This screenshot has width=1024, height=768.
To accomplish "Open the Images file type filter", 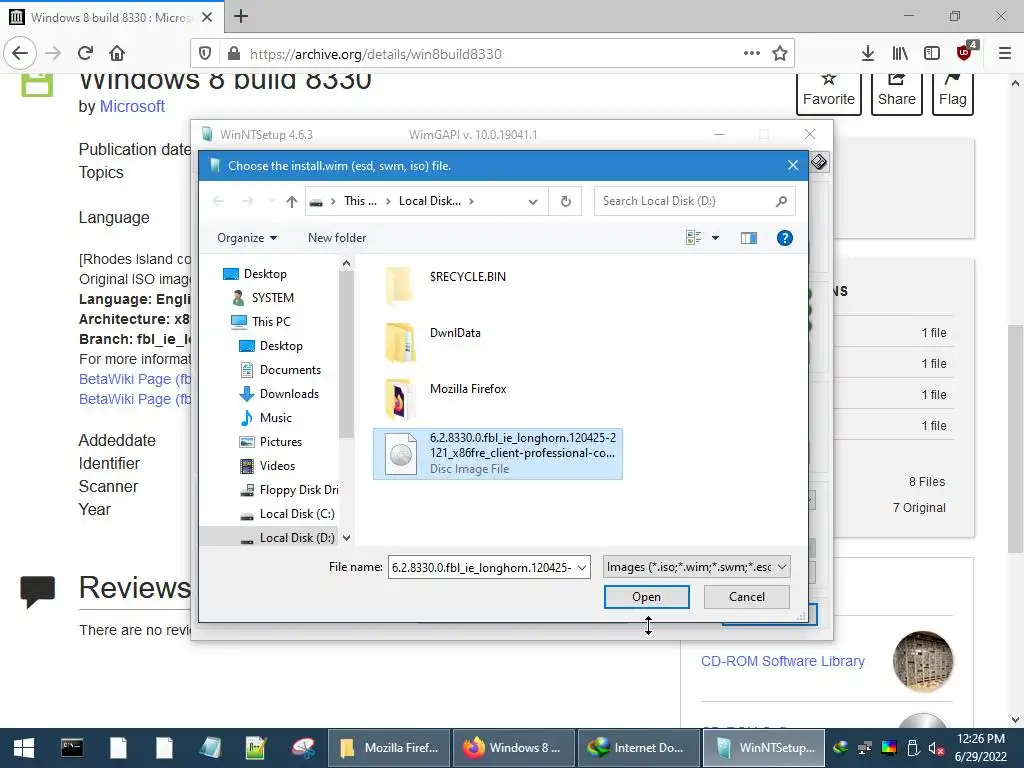I will click(696, 567).
